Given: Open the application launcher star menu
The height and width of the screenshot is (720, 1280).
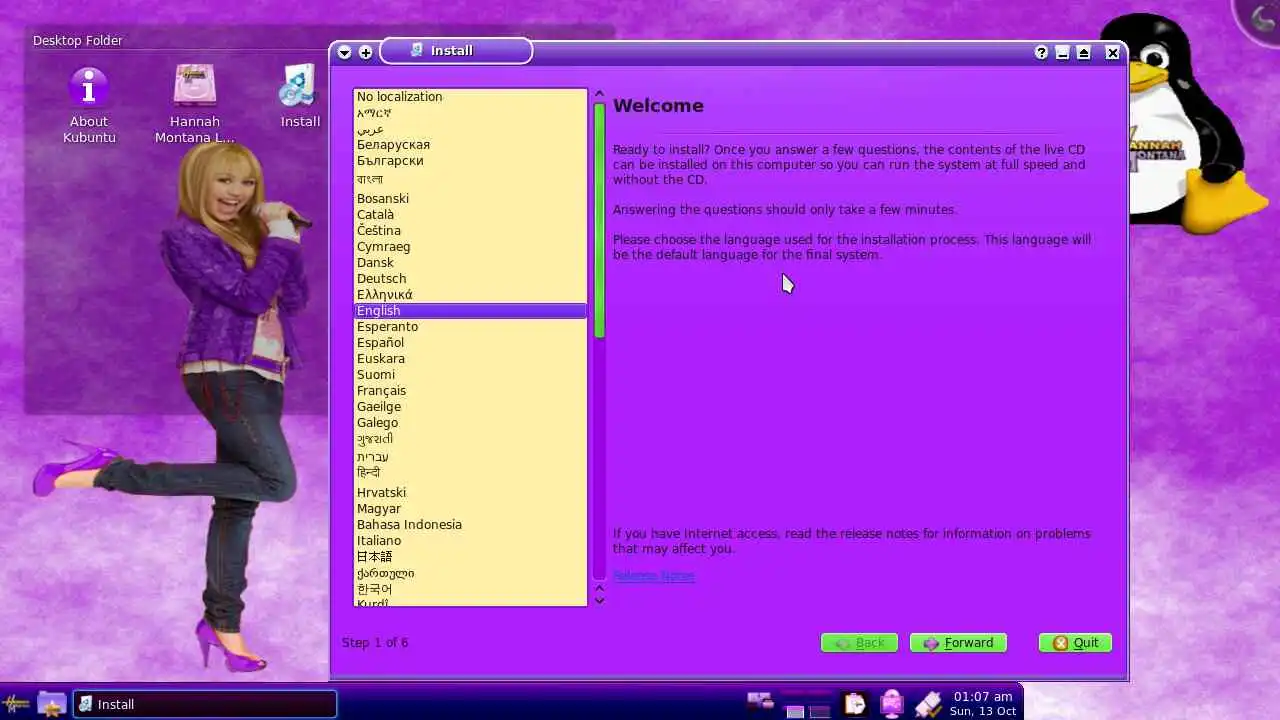Looking at the screenshot, I should click(17, 704).
